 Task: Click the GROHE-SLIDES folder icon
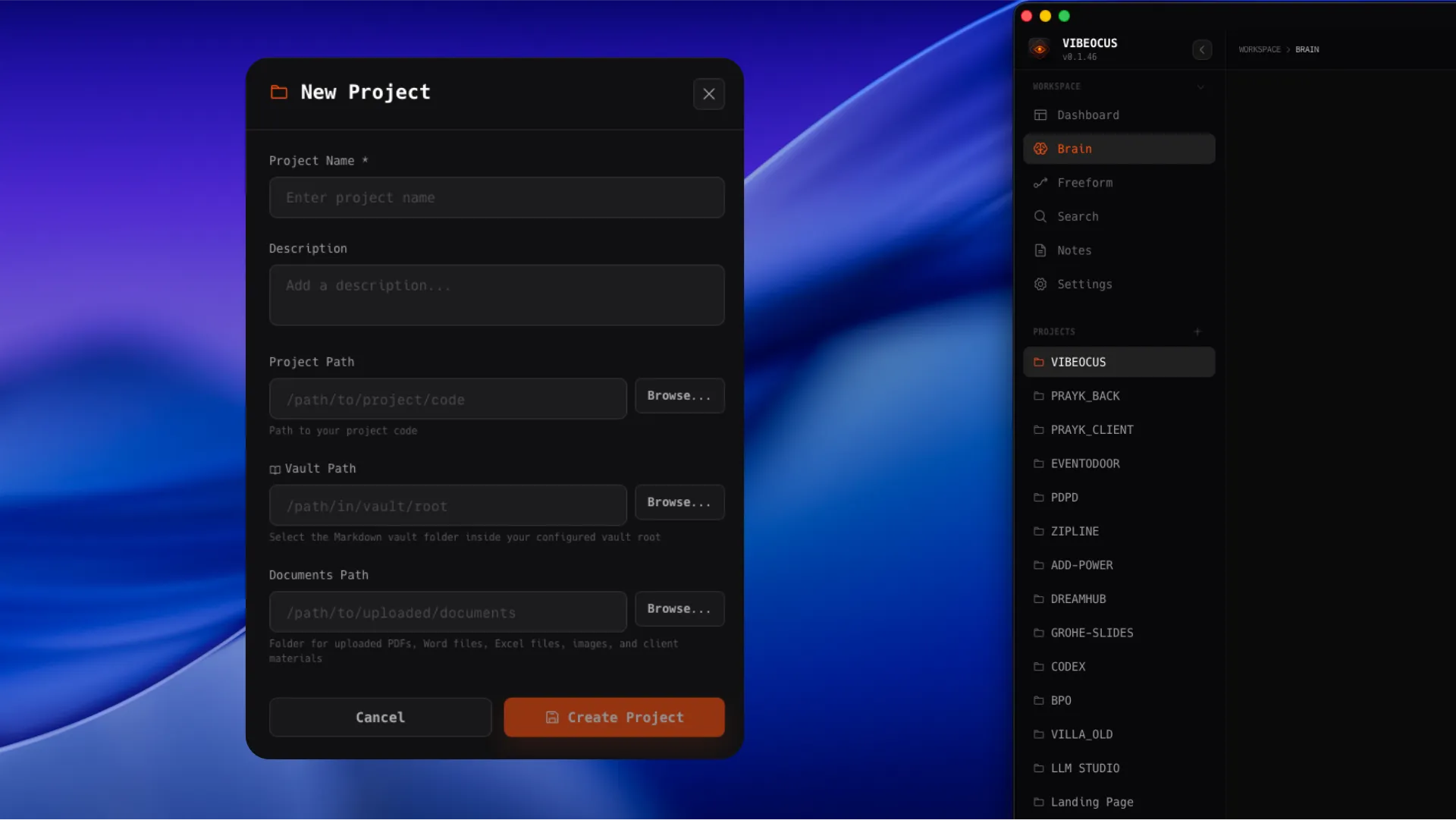[x=1039, y=633]
